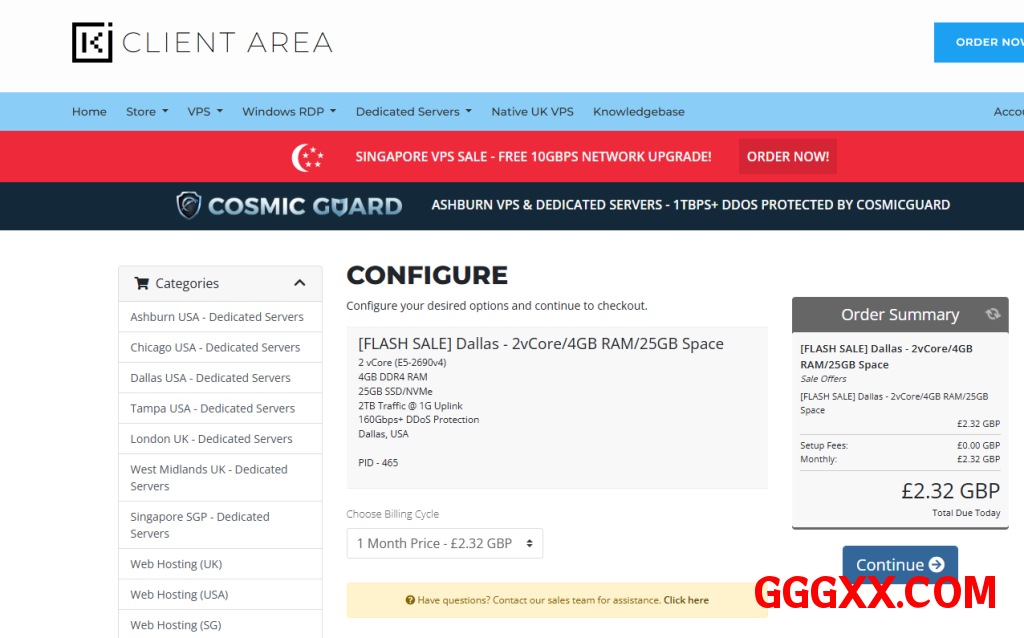The height and width of the screenshot is (638, 1024).
Task: Expand the VPS menu dropdown
Action: [x=204, y=112]
